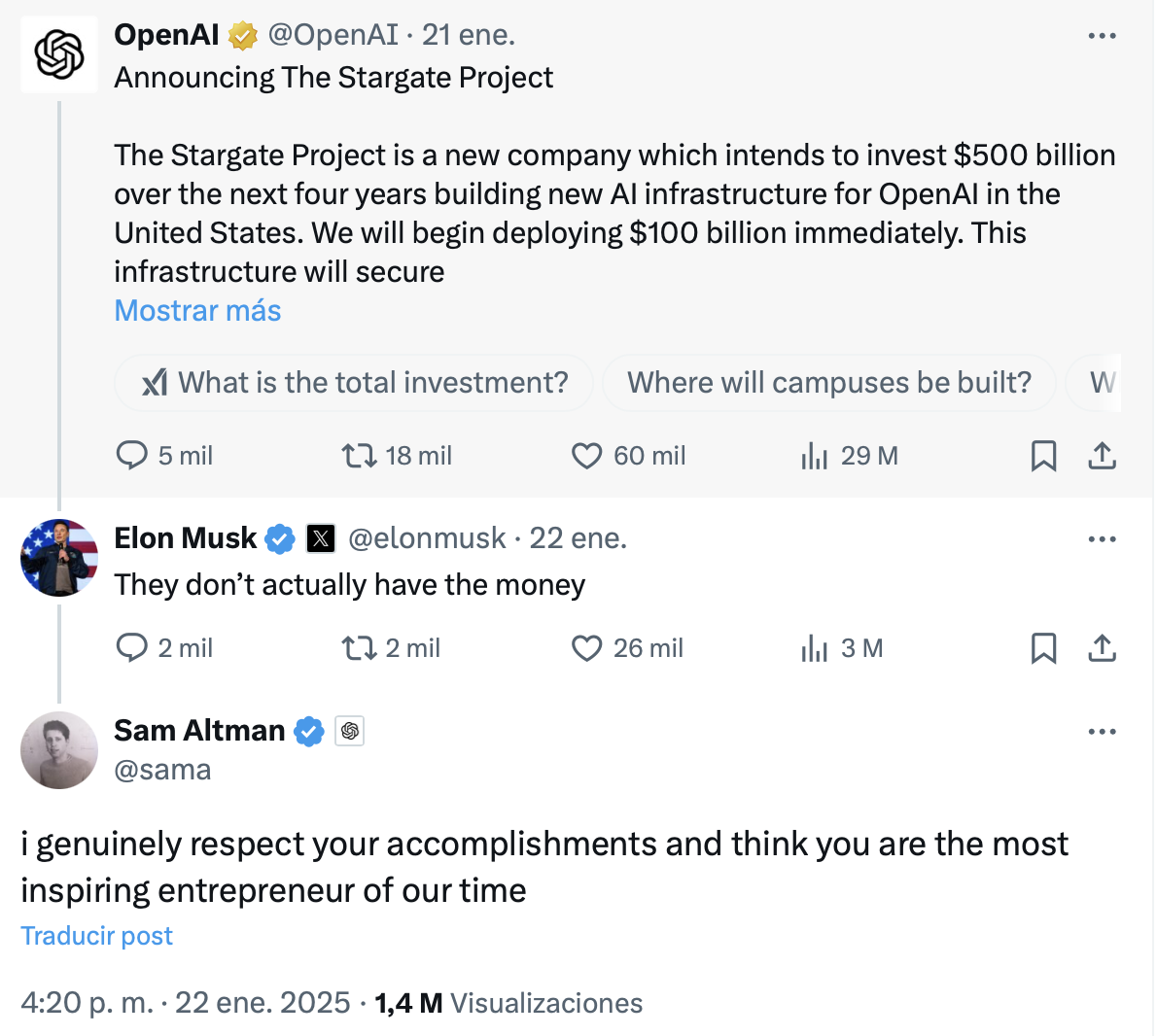Open Sam Altman's profile picture
This screenshot has height=1036, width=1157.
pos(59,750)
